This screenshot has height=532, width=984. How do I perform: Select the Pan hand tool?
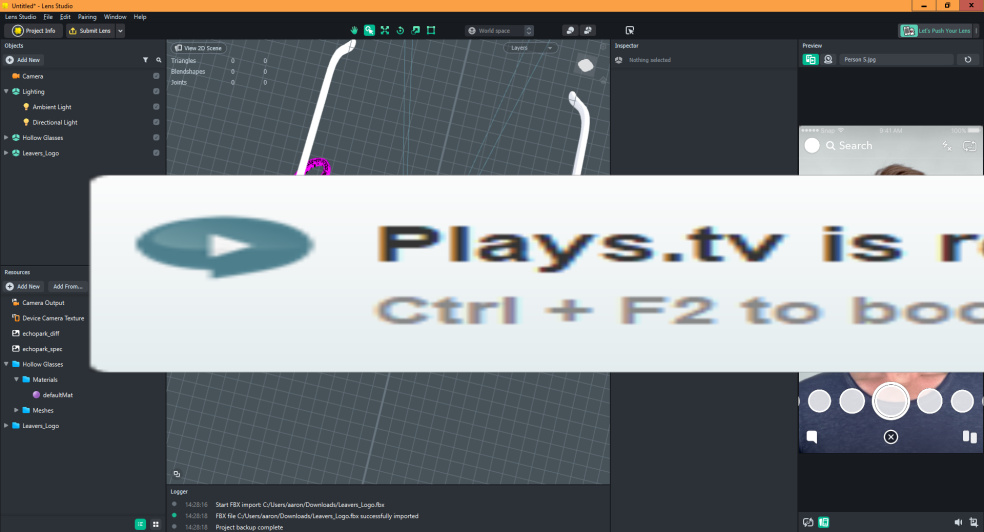(x=354, y=30)
